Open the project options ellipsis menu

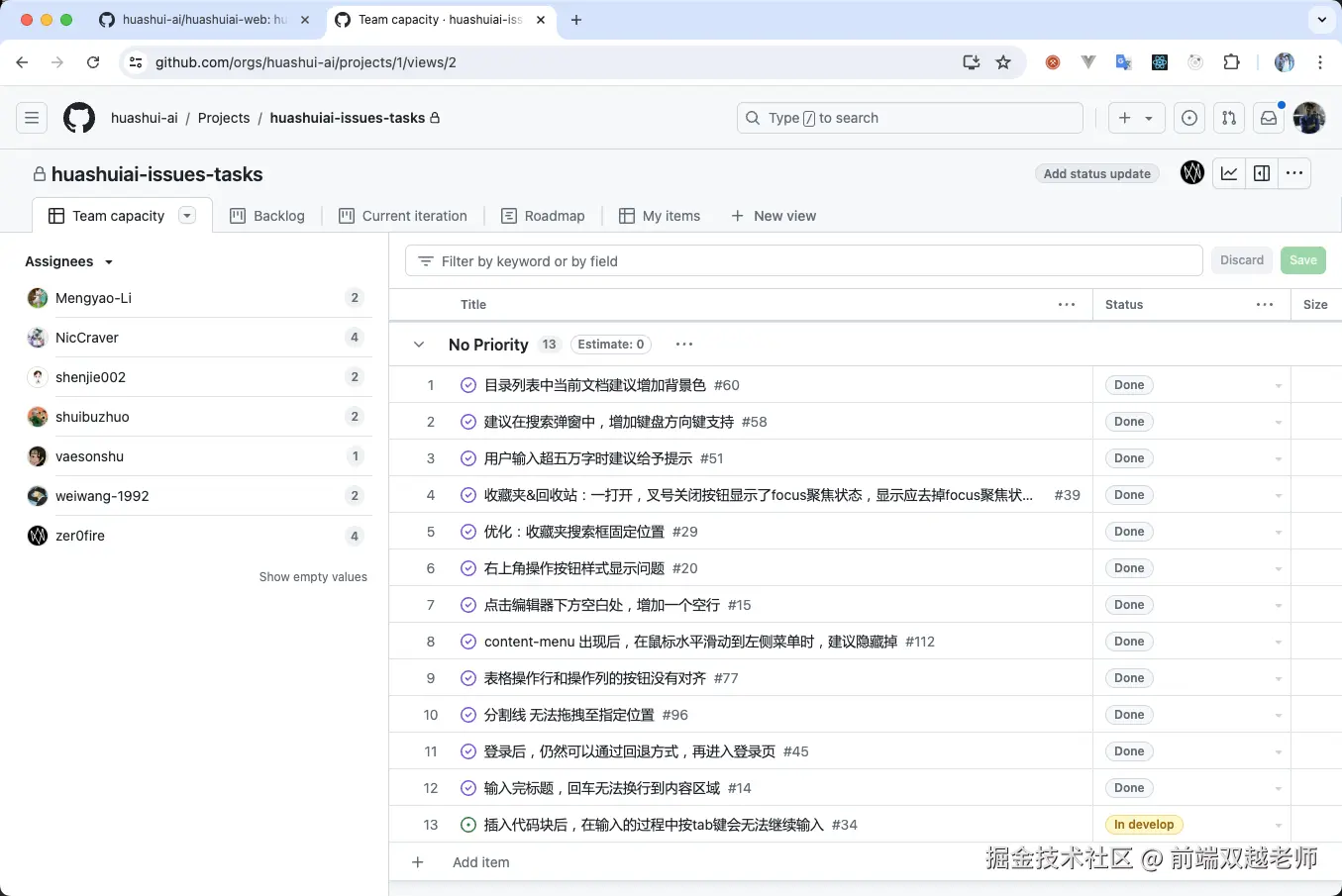point(1294,173)
